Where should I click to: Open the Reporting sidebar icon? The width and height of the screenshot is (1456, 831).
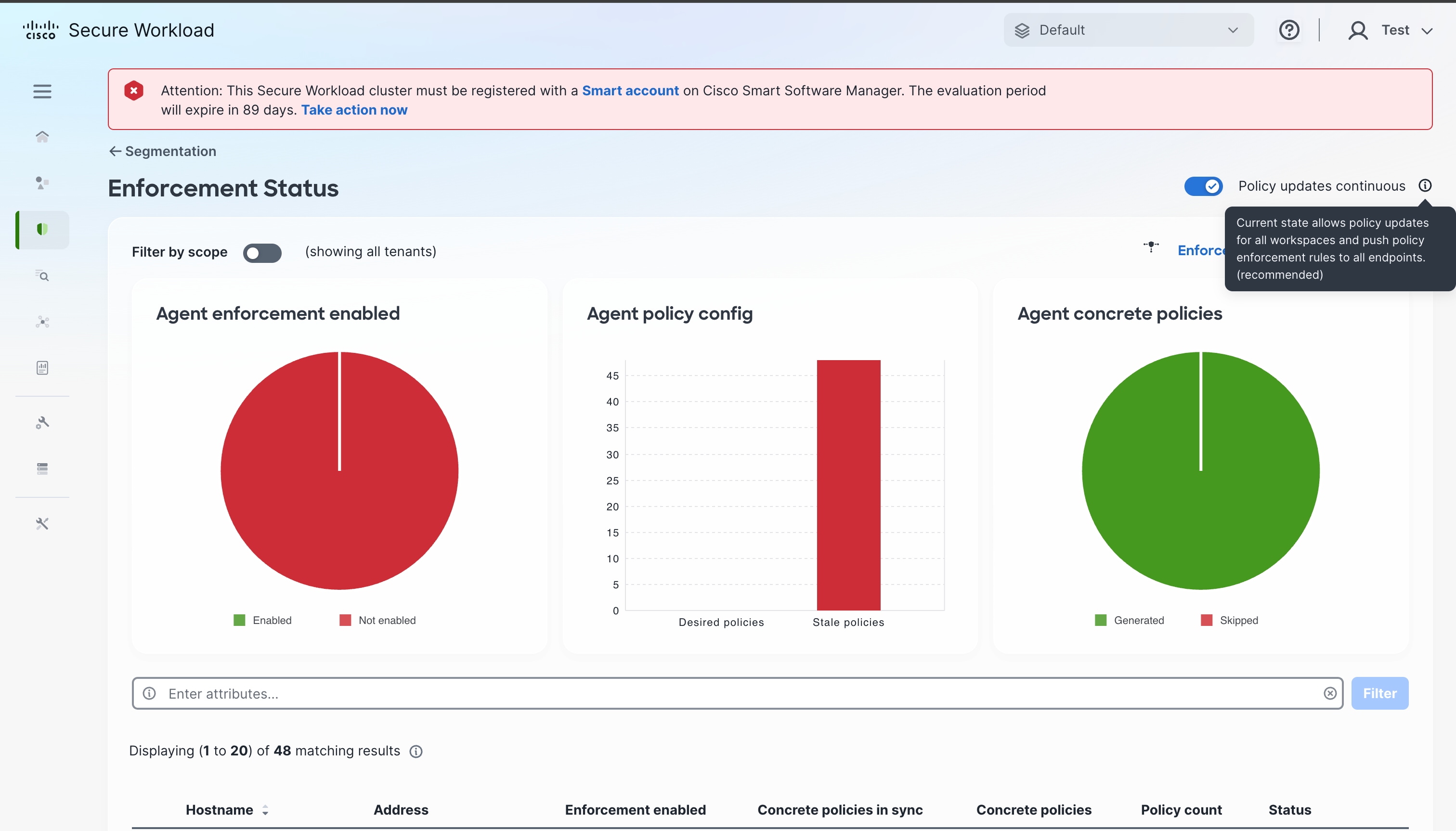pos(42,367)
